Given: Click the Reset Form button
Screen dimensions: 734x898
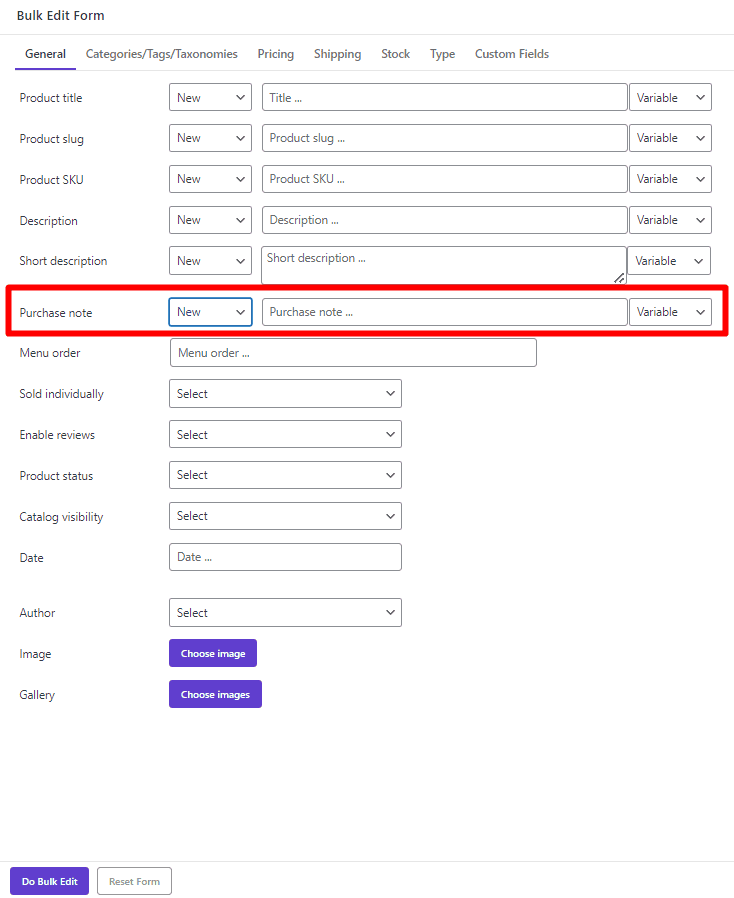Looking at the screenshot, I should (134, 881).
